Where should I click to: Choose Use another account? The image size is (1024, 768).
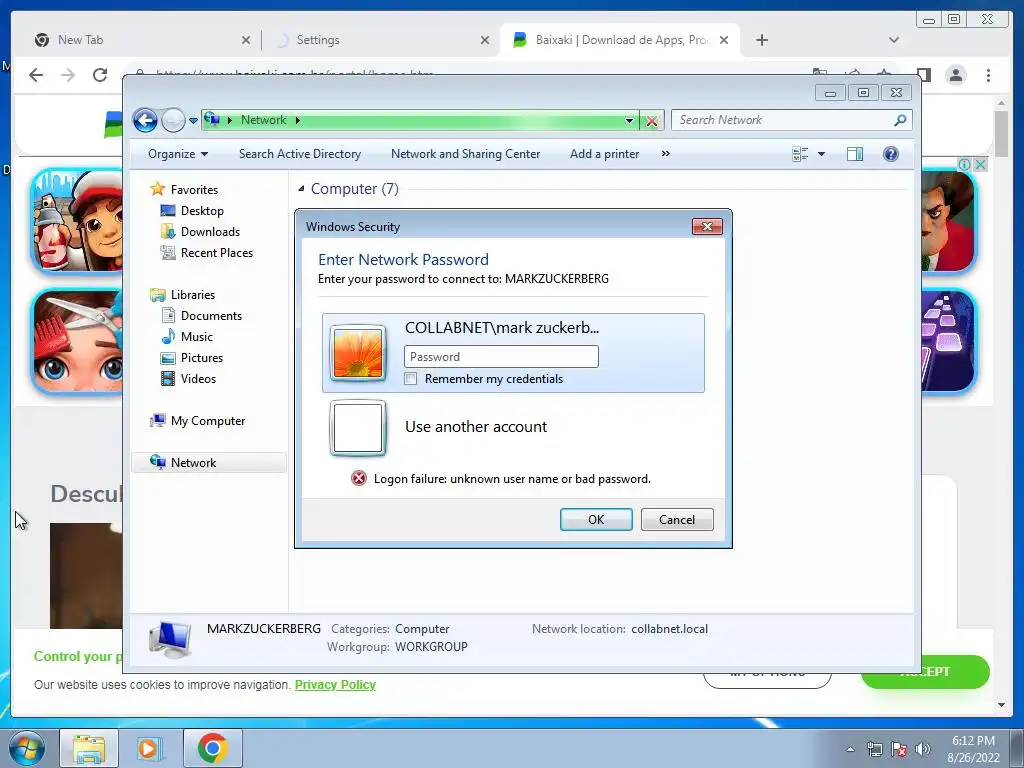tap(476, 426)
